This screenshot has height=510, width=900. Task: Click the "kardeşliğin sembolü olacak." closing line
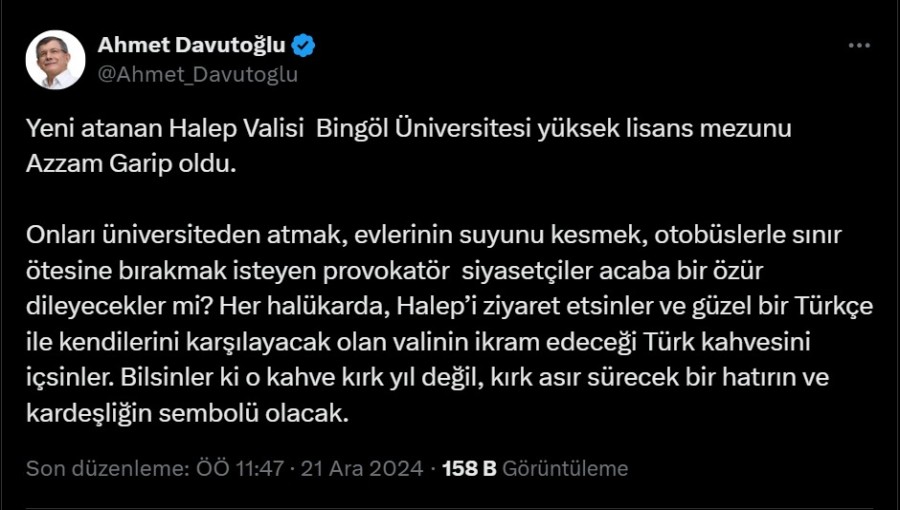coord(185,414)
